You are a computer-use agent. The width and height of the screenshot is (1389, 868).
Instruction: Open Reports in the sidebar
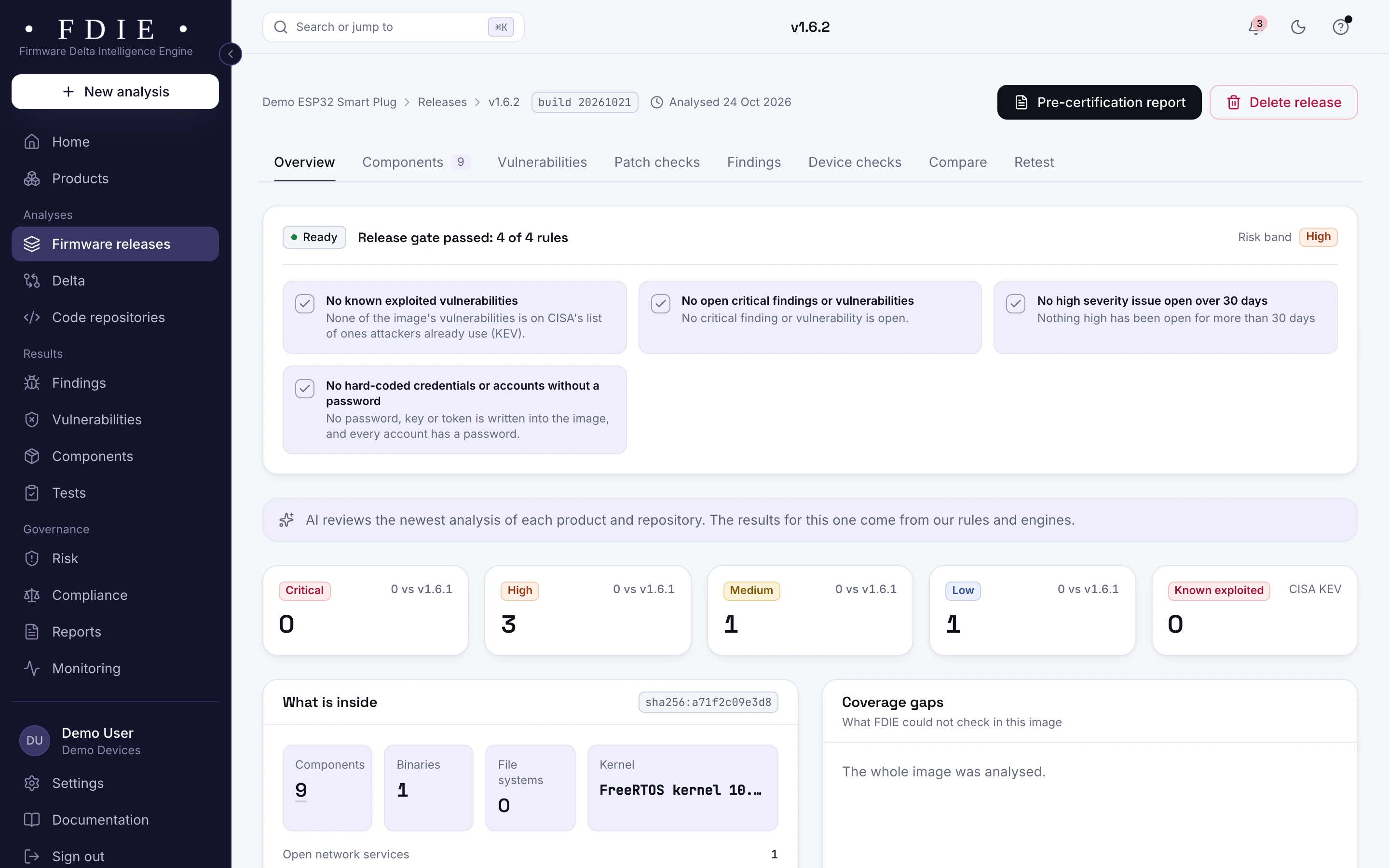(115, 632)
